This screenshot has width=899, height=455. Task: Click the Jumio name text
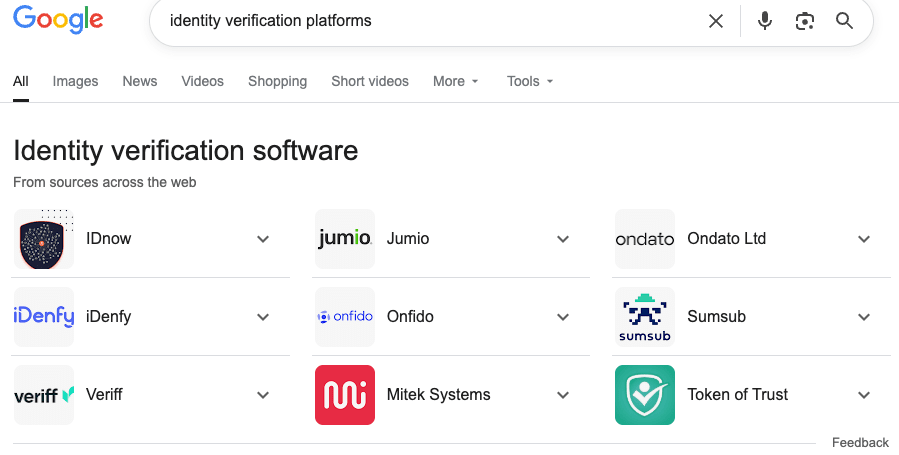pyautogui.click(x=408, y=238)
